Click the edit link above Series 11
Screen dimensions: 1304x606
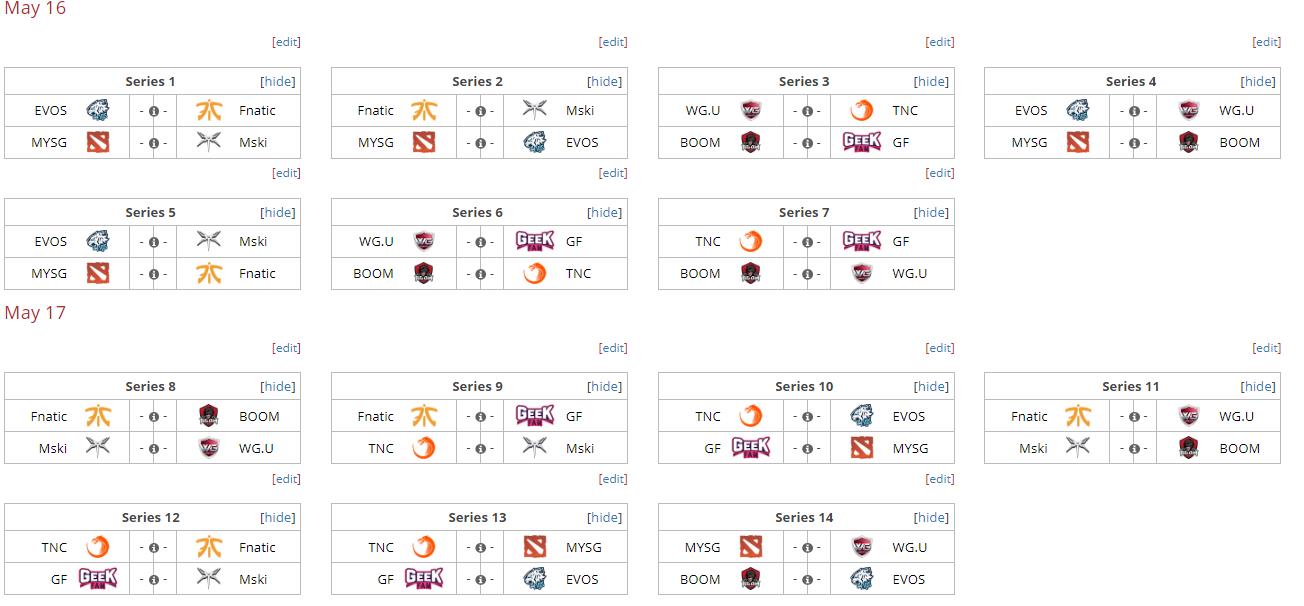coord(1267,348)
